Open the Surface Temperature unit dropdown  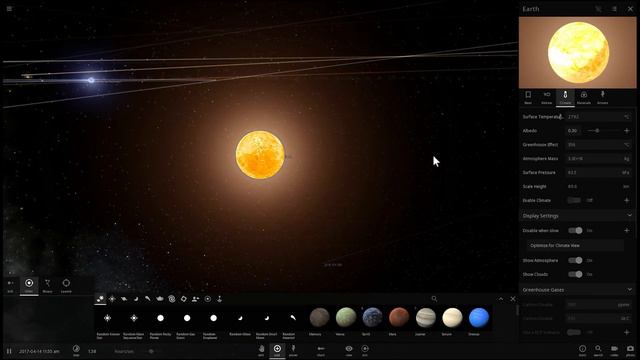point(627,117)
